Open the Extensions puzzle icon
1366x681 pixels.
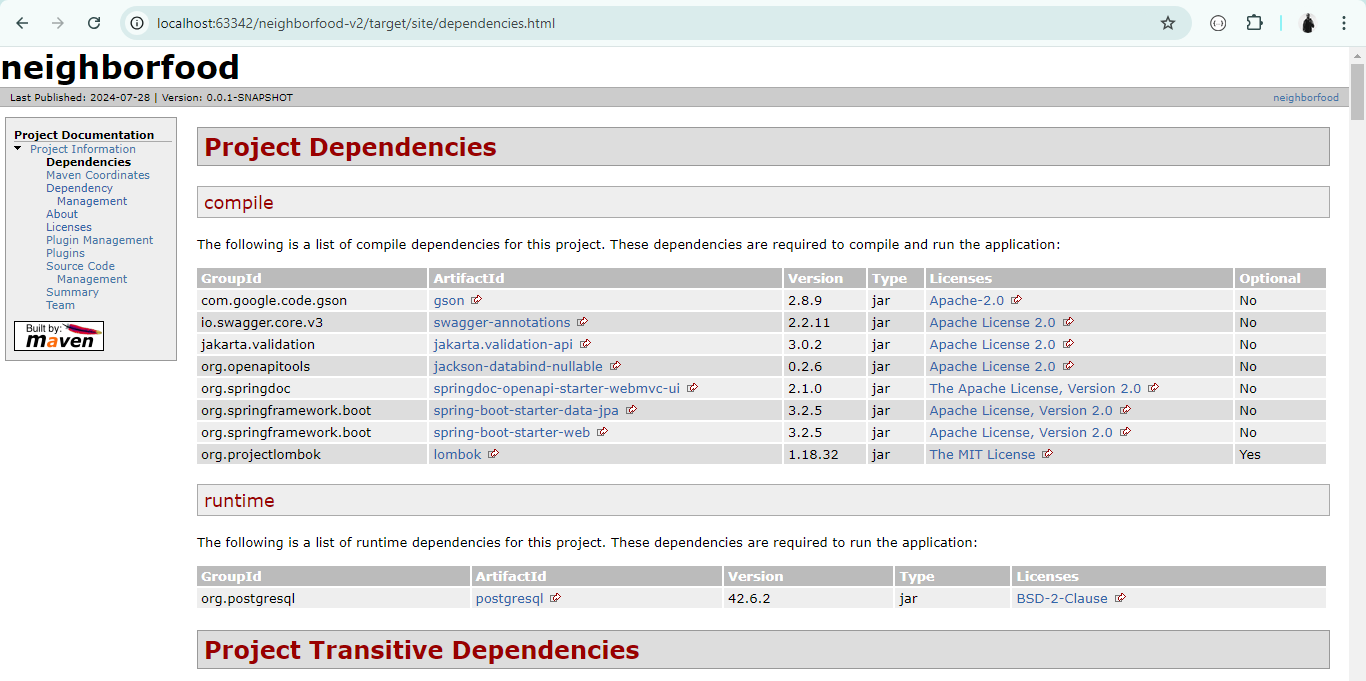(1254, 23)
